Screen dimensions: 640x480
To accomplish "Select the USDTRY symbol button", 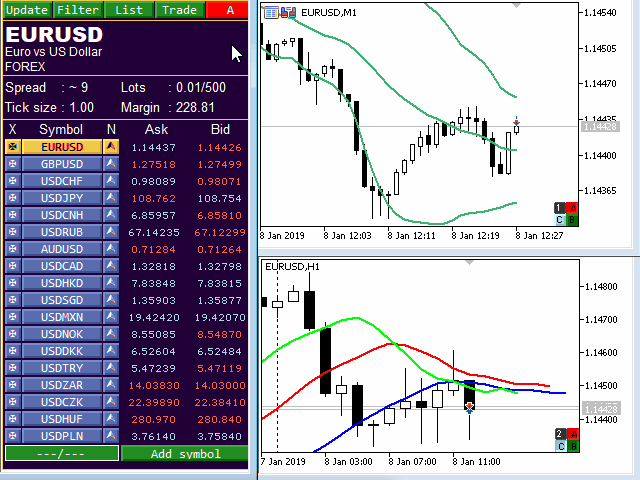I will point(62,368).
